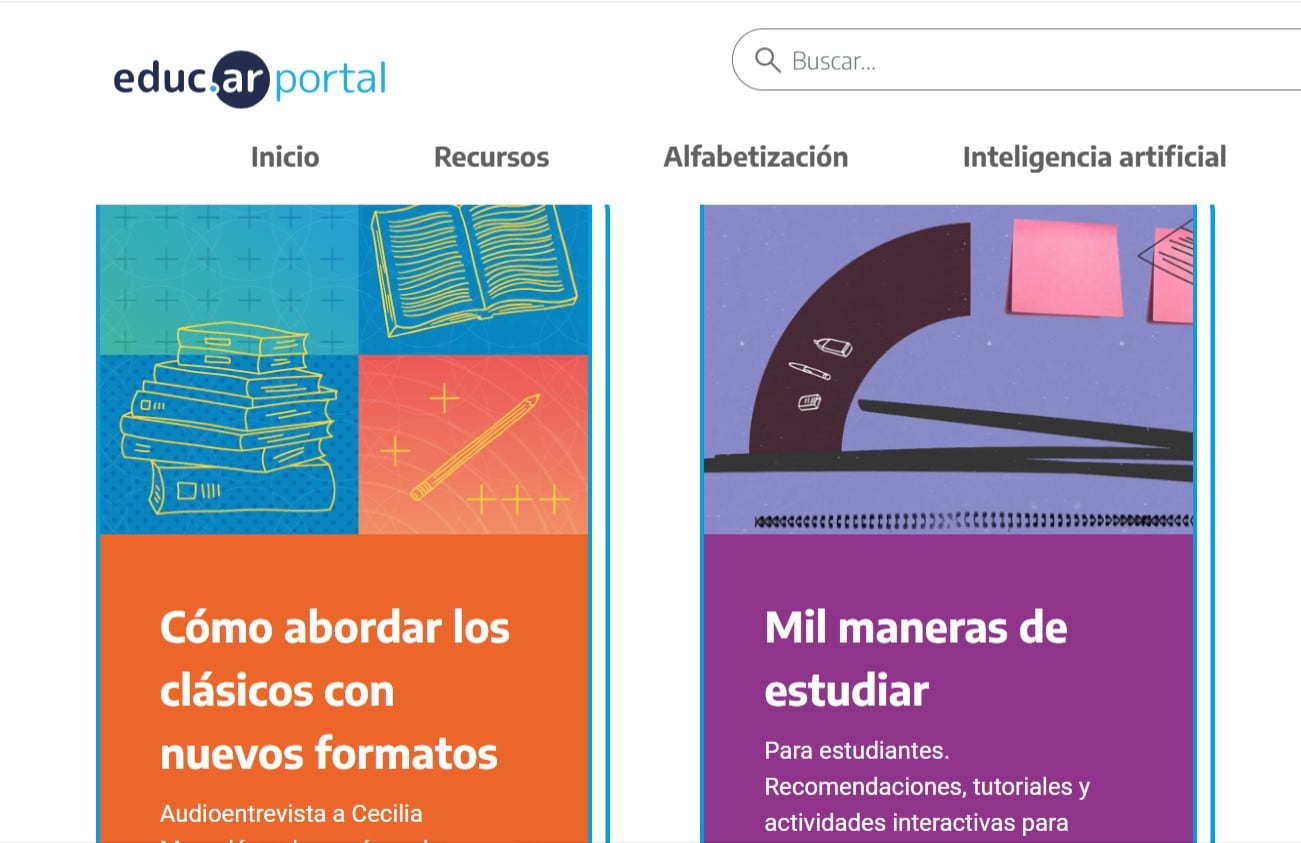The width and height of the screenshot is (1301, 843).
Task: Select the pink sticky note in illustration
Action: click(x=1066, y=266)
